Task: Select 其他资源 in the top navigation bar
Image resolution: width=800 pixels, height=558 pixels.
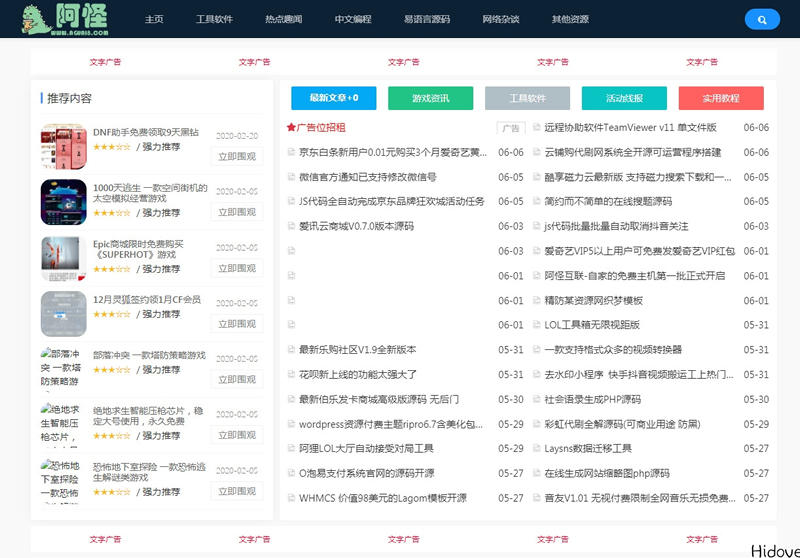Action: point(570,19)
